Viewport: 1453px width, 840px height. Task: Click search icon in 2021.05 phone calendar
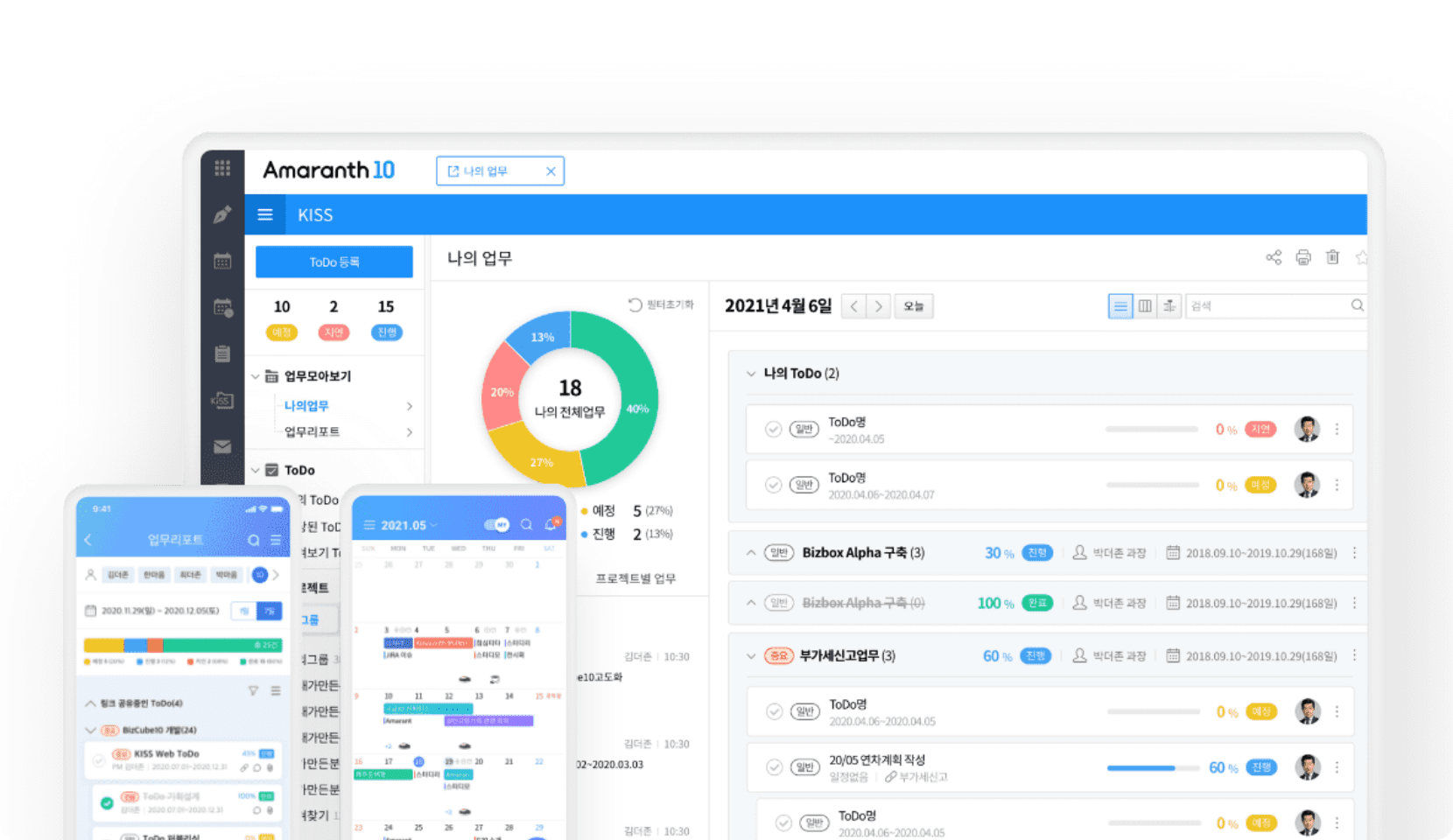click(x=526, y=525)
